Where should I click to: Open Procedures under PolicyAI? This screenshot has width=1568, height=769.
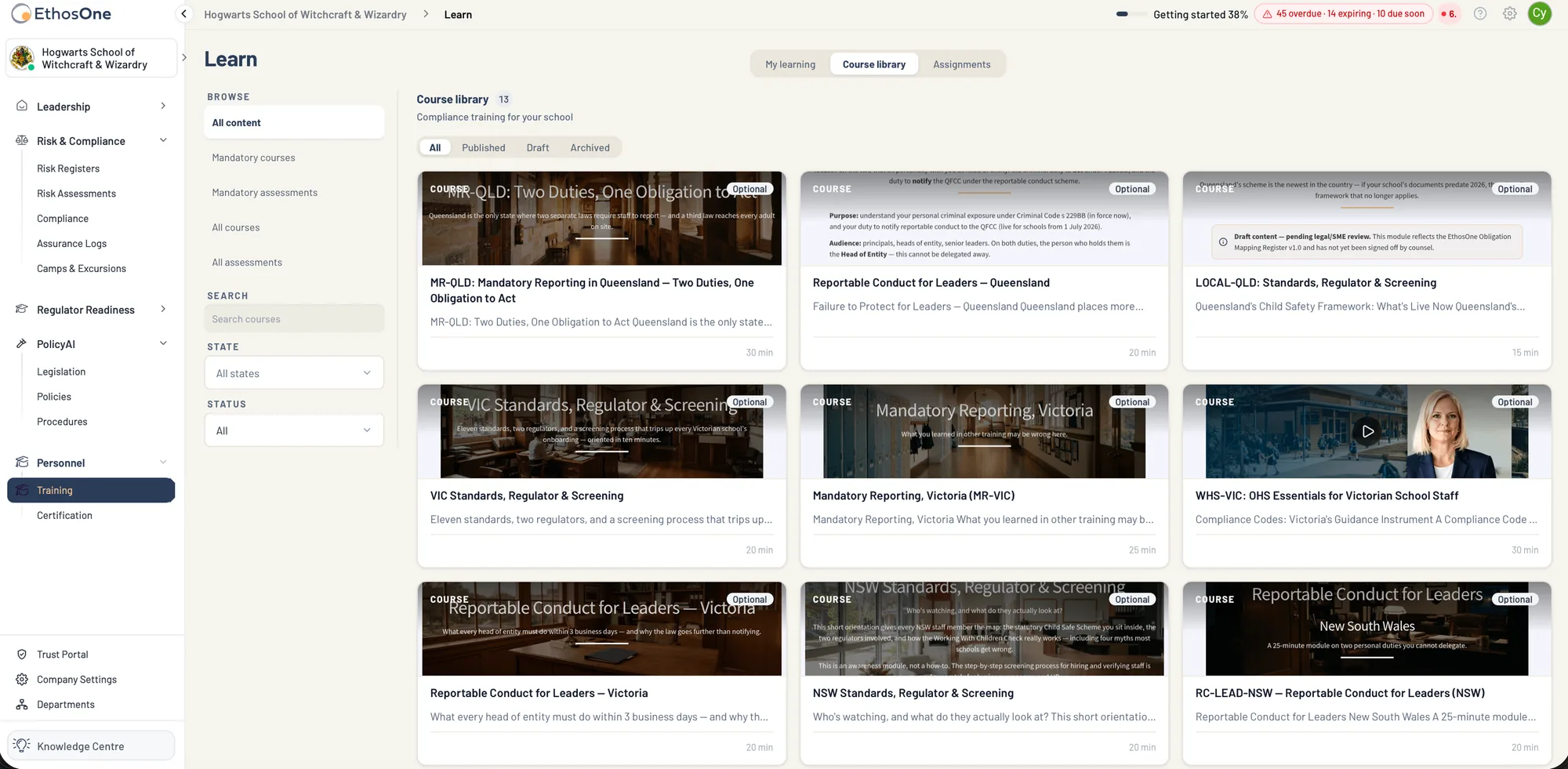pyautogui.click(x=62, y=422)
